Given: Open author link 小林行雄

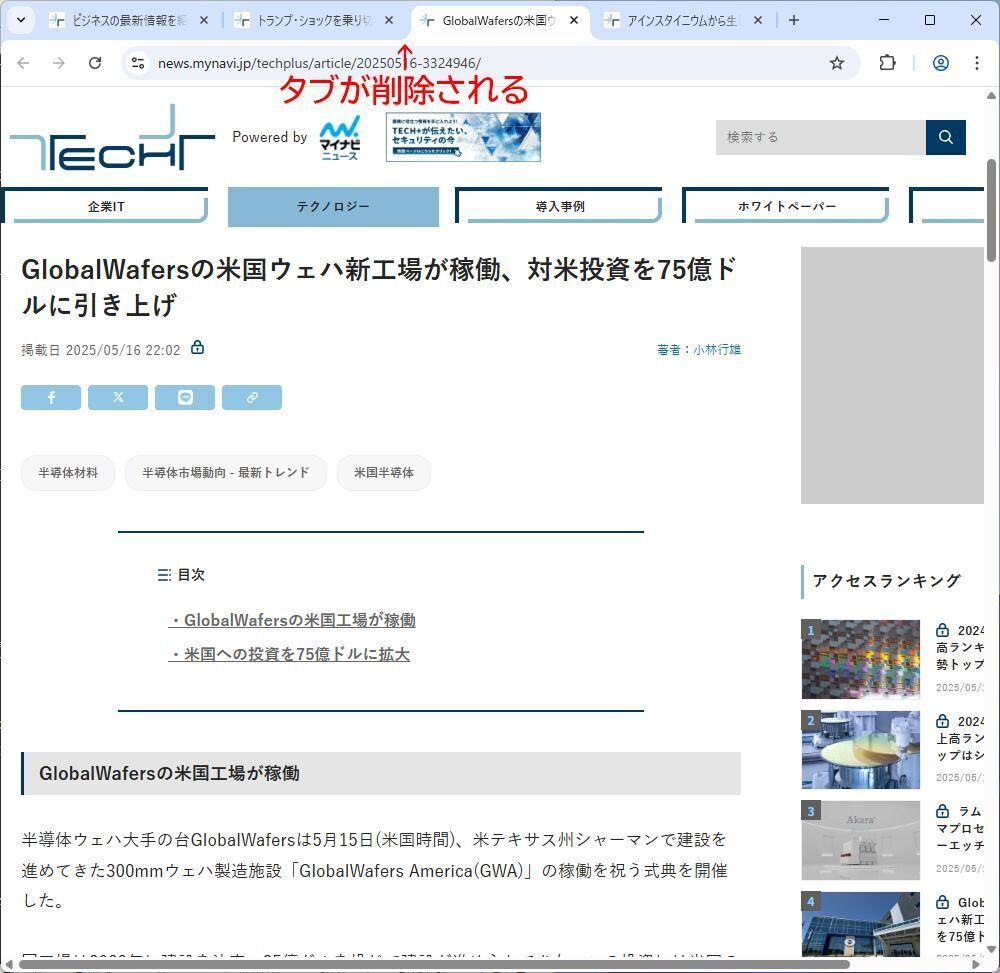Looking at the screenshot, I should [x=717, y=349].
